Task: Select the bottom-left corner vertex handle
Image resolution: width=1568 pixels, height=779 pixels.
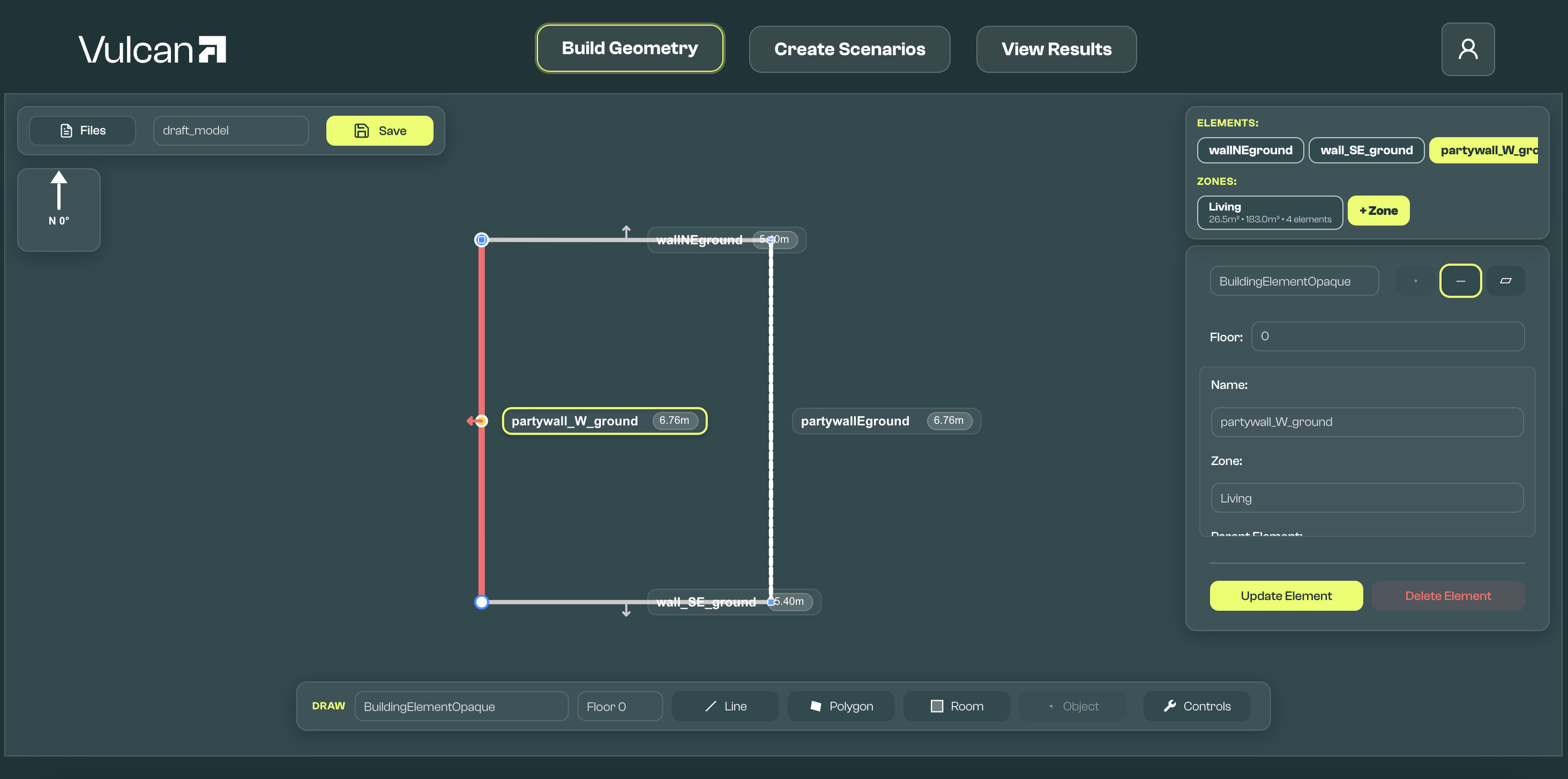Action: [481, 602]
